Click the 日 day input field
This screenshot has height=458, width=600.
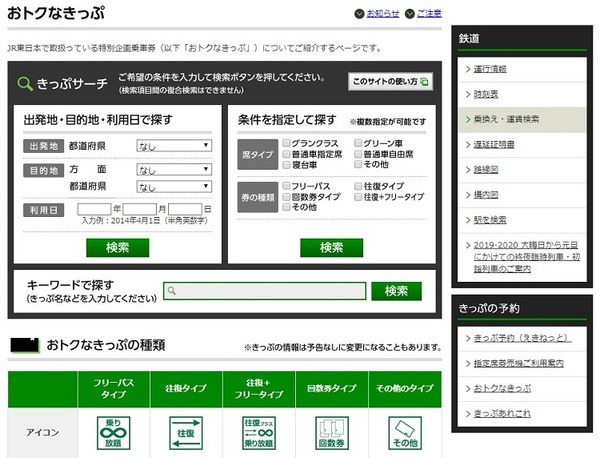point(185,209)
